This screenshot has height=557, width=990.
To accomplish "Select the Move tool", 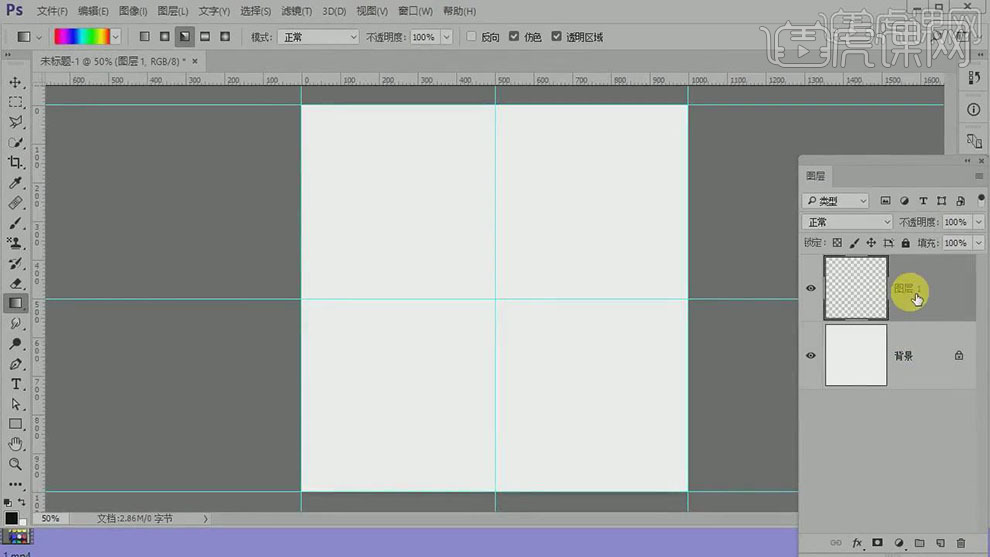I will tap(16, 82).
